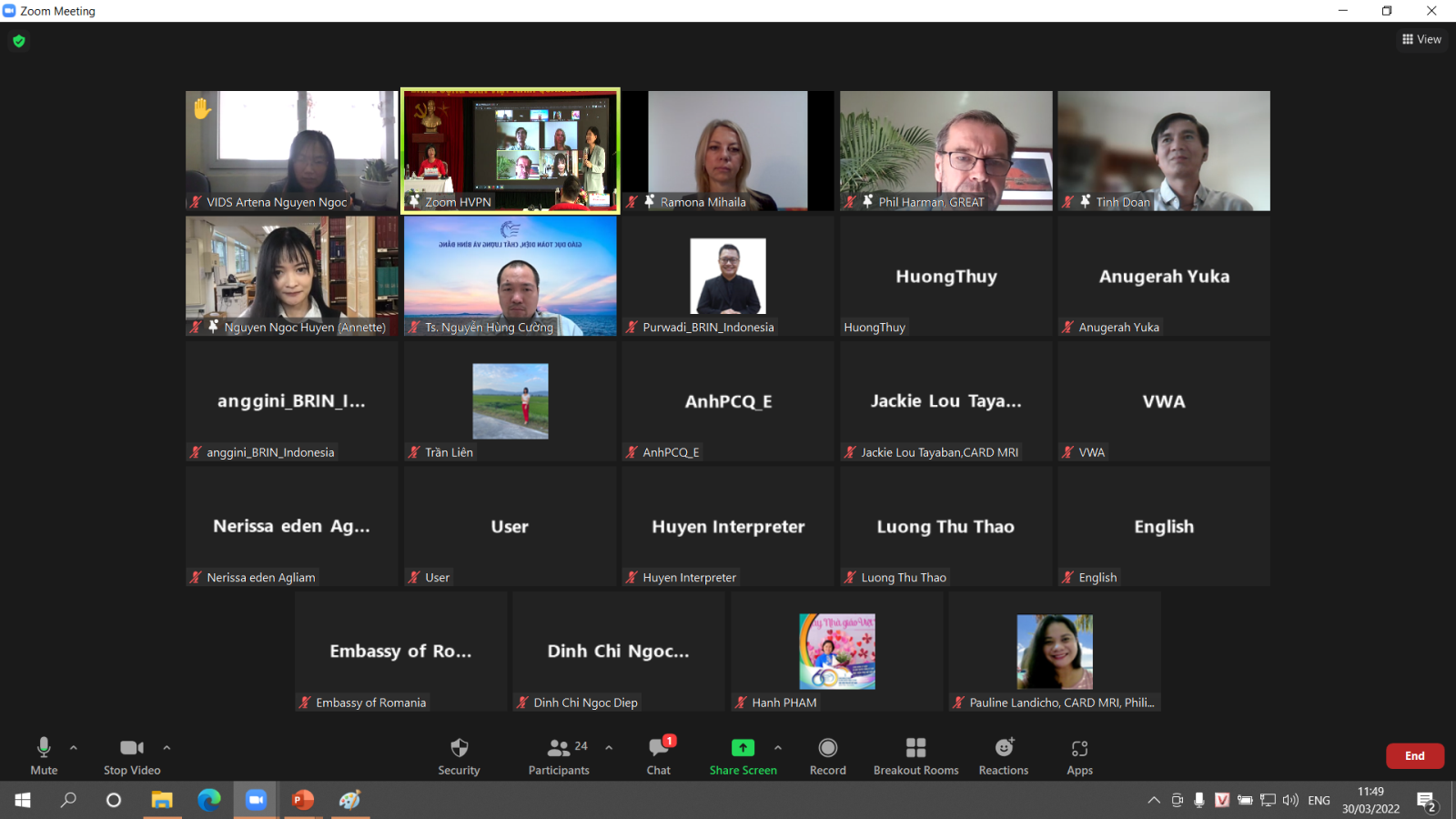The height and width of the screenshot is (819, 1456).
Task: Open the Reactions menu
Action: [1004, 748]
